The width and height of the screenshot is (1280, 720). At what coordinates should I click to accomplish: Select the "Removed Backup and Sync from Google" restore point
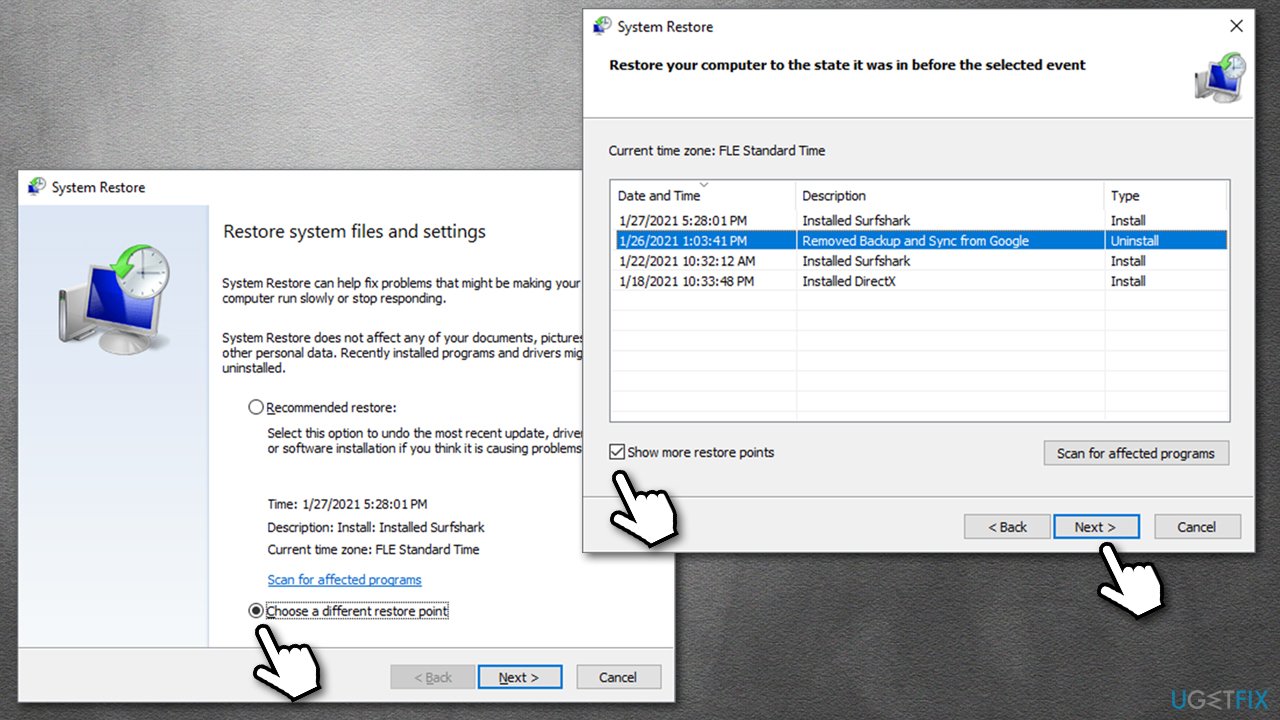913,240
